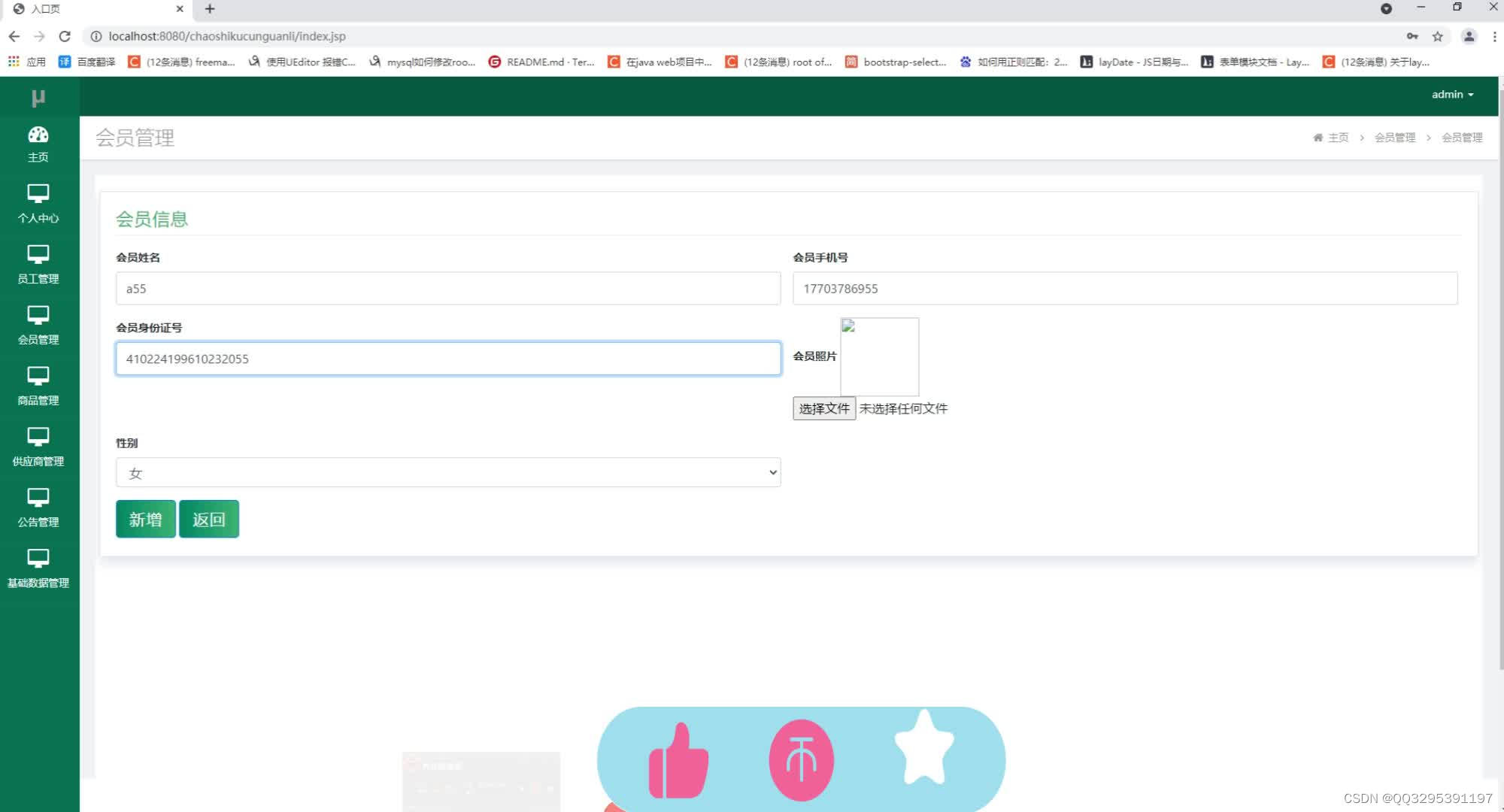The image size is (1504, 812).
Task: Focus the 会员手机号 input field
Action: 1125,288
